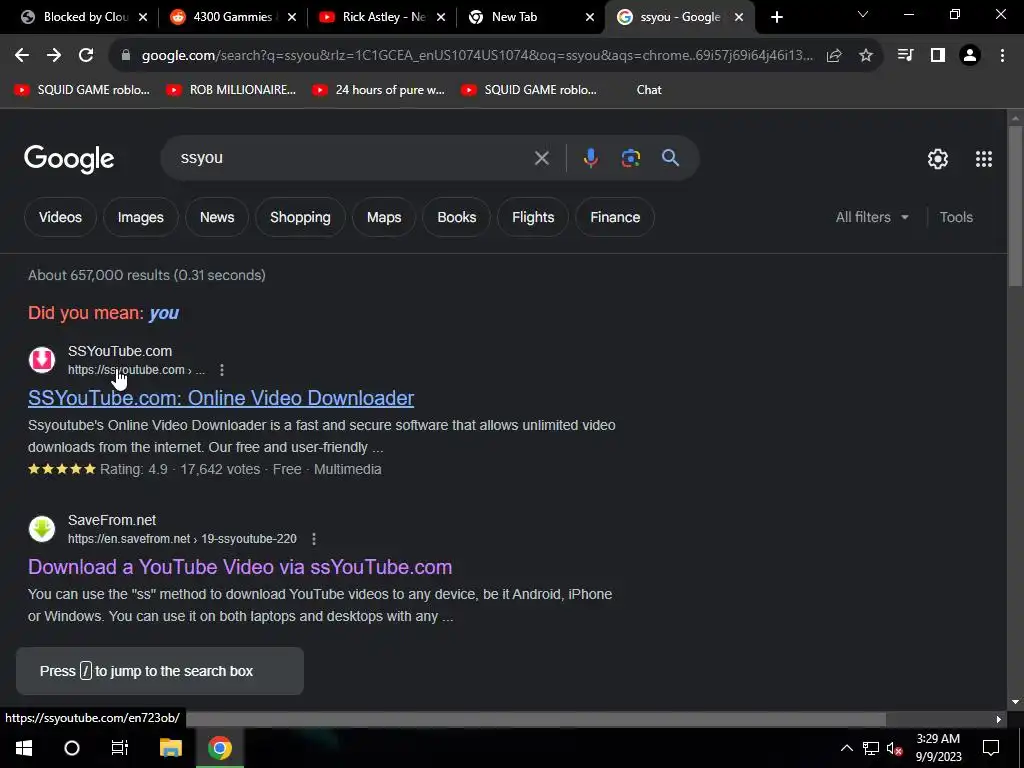Image resolution: width=1024 pixels, height=768 pixels.
Task: Open muted volume icon in tray
Action: [x=895, y=748]
